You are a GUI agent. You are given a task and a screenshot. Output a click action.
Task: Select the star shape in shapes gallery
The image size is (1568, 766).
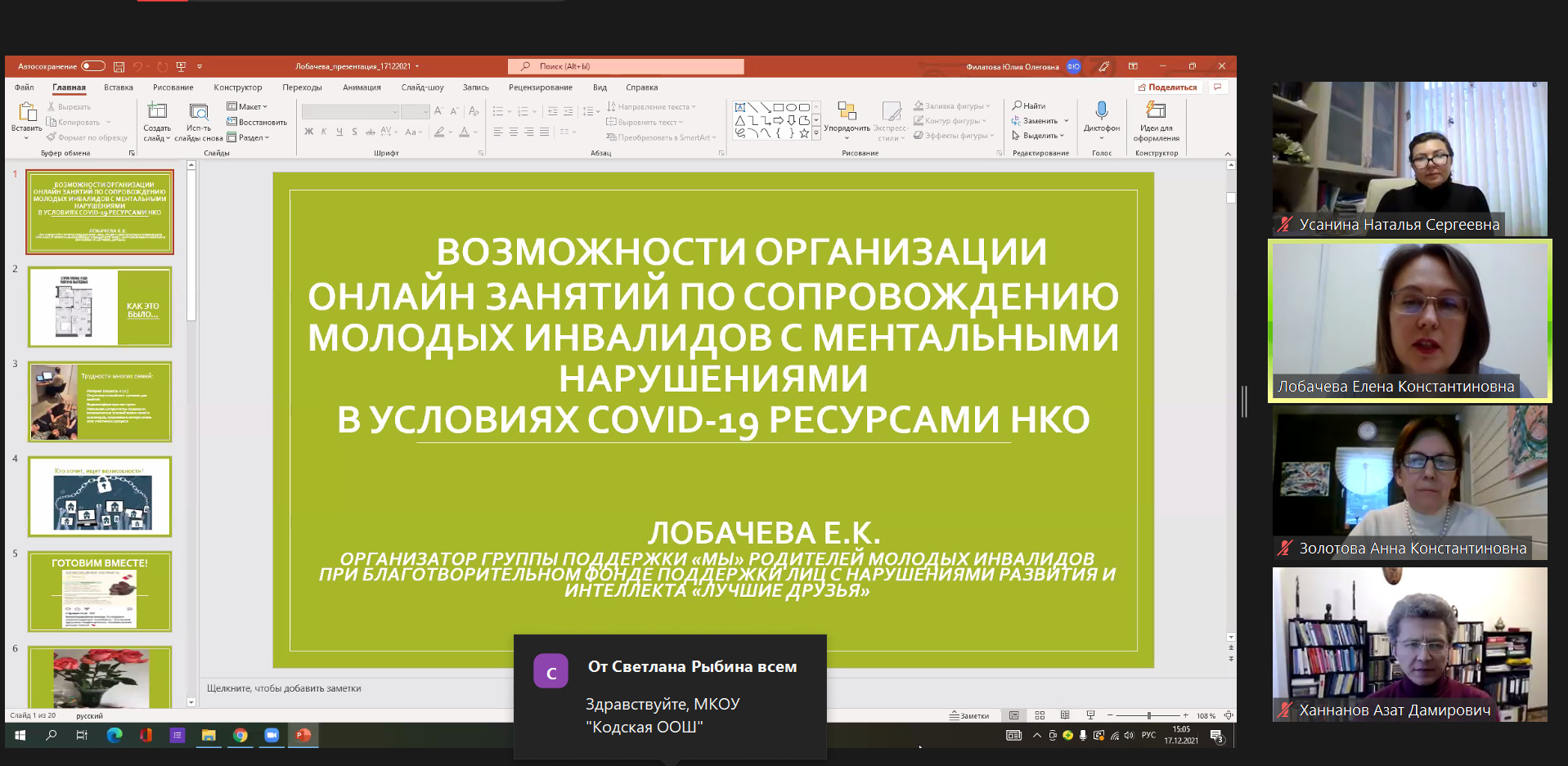804,132
